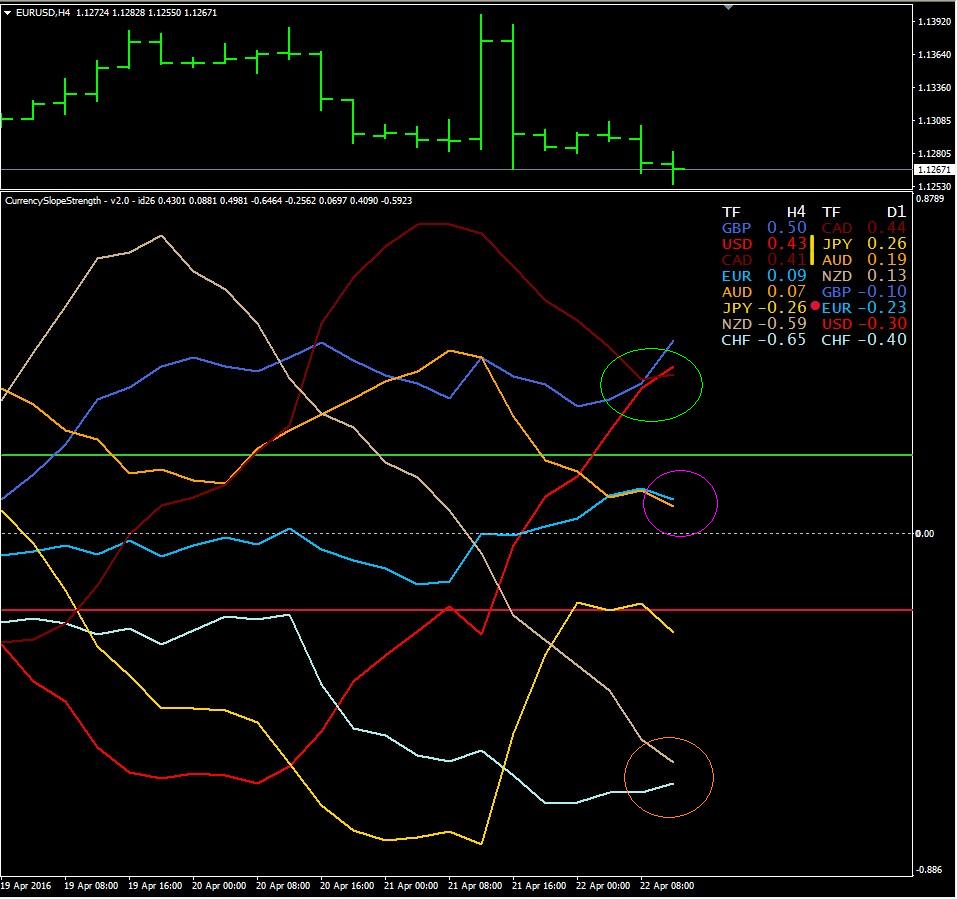This screenshot has width=957, height=899.
Task: Click the USD H4 value 0.43
Action: pyautogui.click(x=787, y=243)
